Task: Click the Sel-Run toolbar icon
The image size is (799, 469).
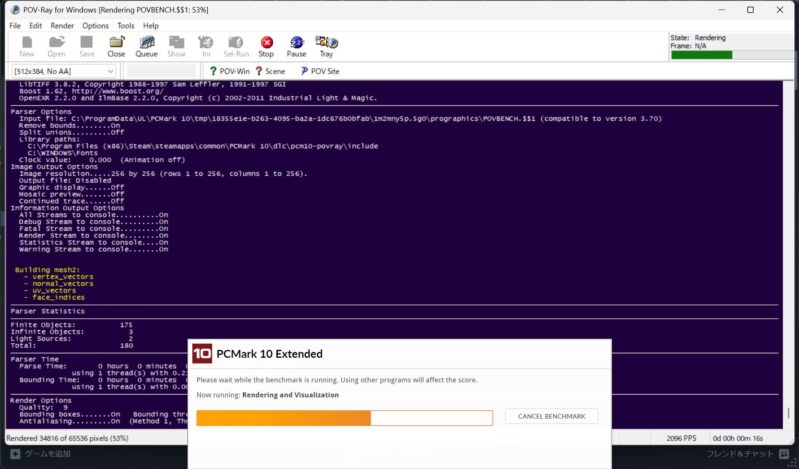Action: click(x=236, y=46)
